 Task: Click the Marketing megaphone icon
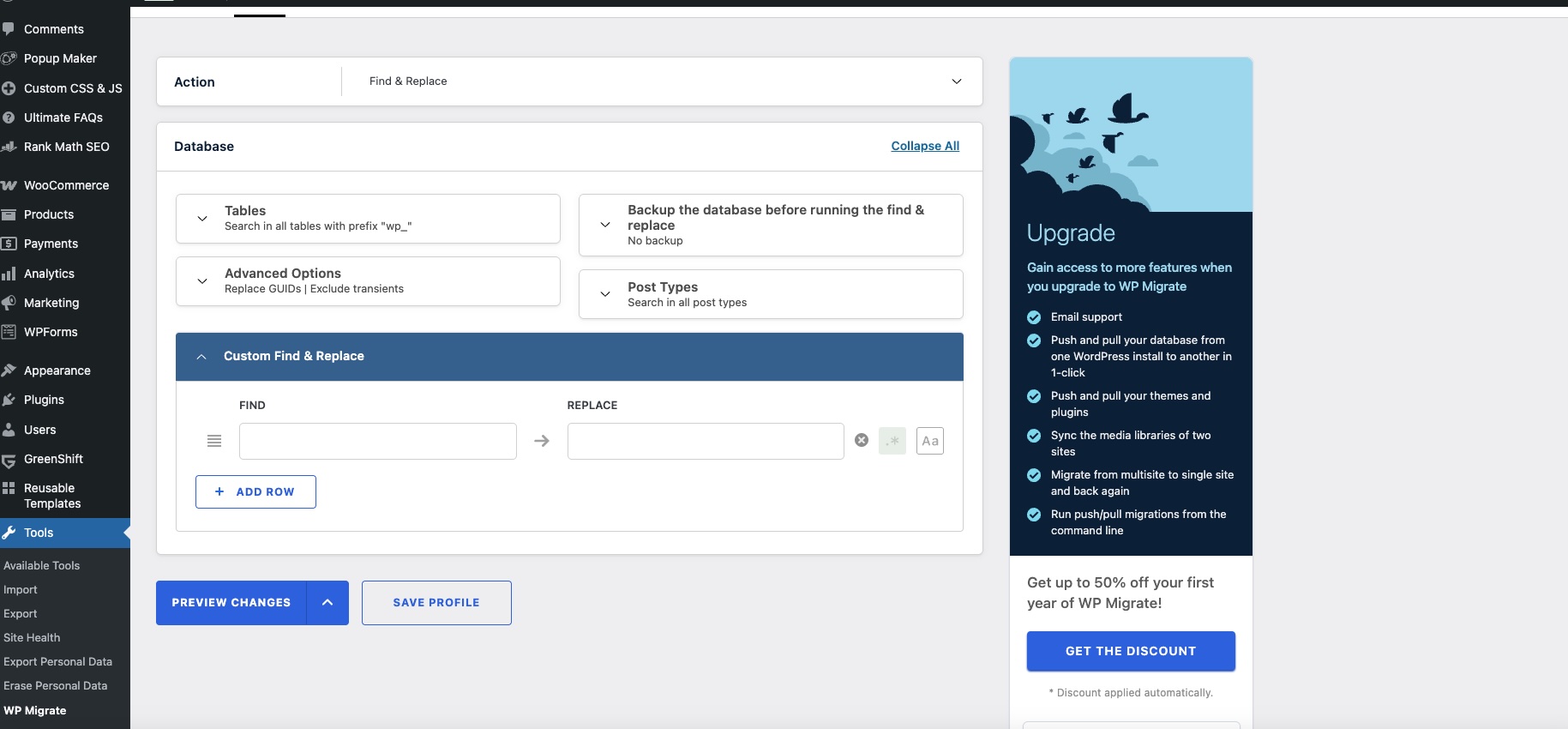click(9, 303)
